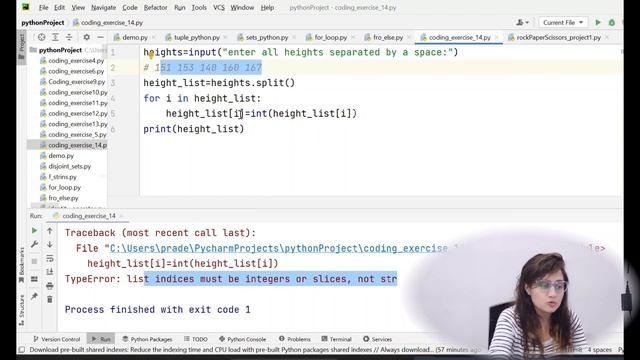Stop process square icon in Run panel

click(x=34, y=261)
